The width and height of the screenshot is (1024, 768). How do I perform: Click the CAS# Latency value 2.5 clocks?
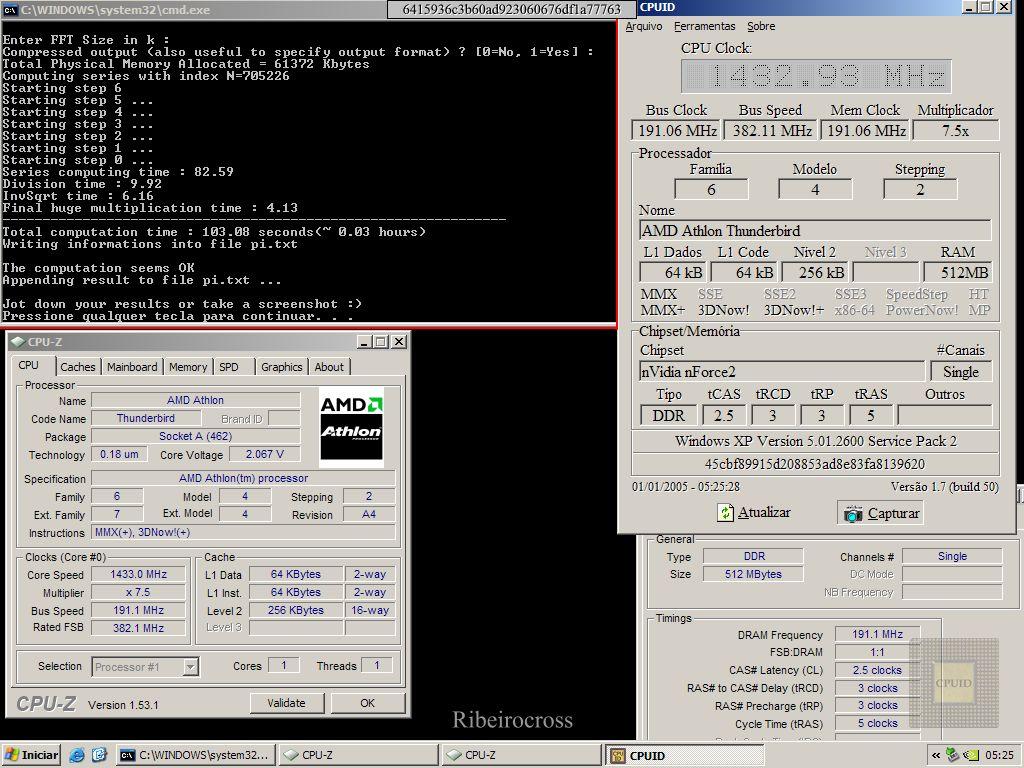[877, 670]
